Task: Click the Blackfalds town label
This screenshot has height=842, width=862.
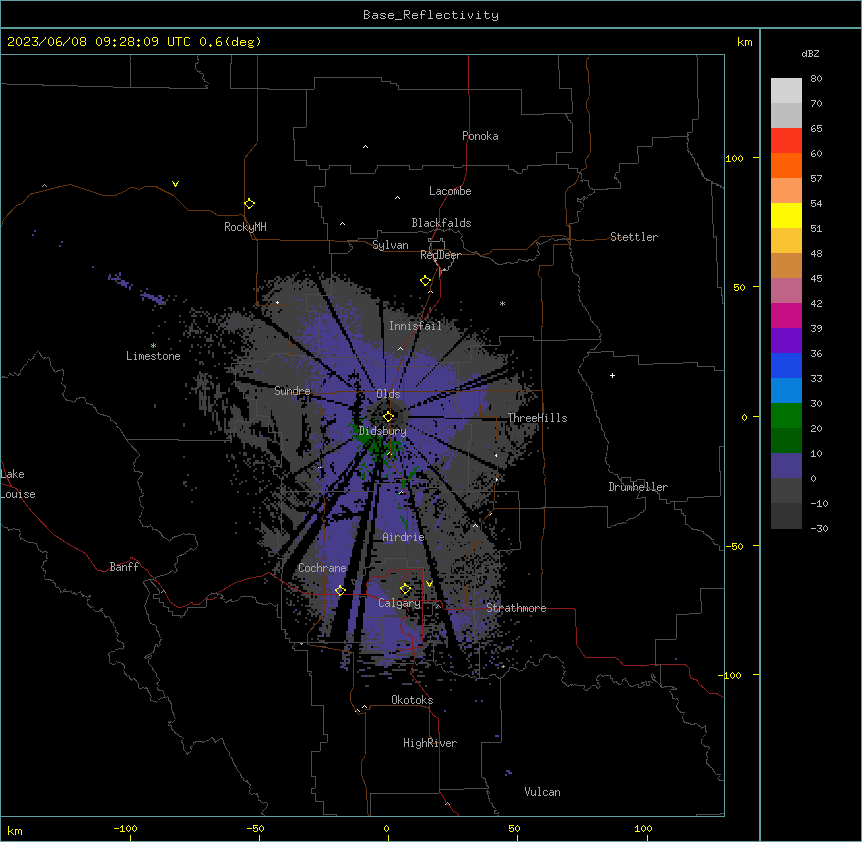Action: click(441, 223)
